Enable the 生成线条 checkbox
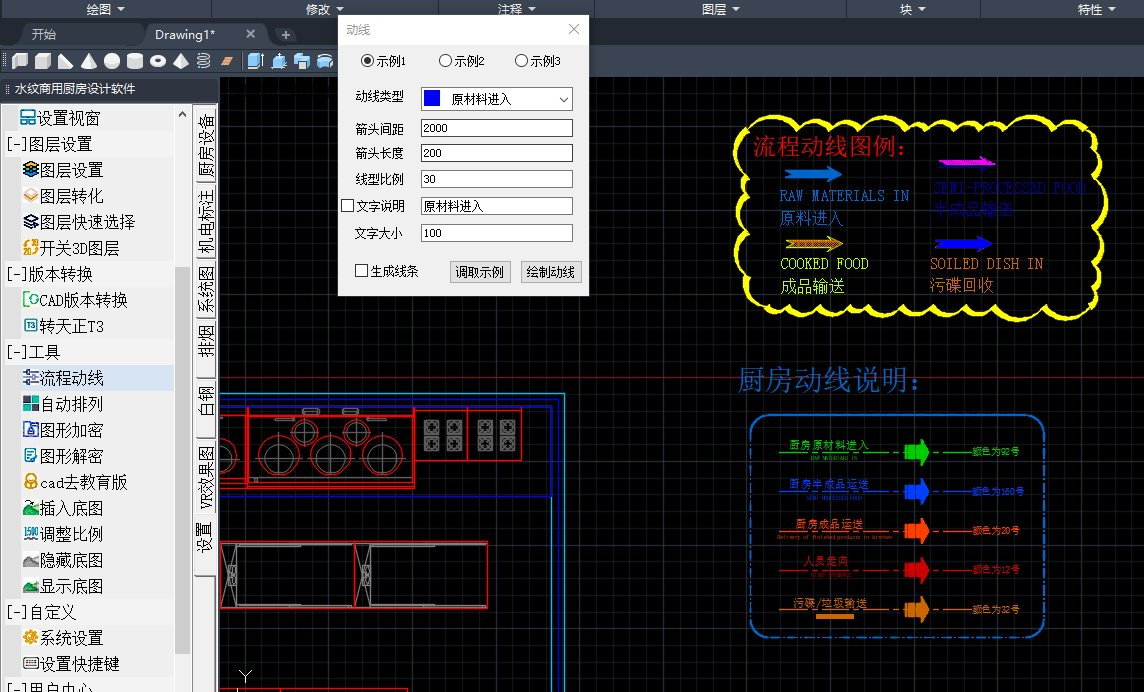The height and width of the screenshot is (692, 1144). pos(361,271)
